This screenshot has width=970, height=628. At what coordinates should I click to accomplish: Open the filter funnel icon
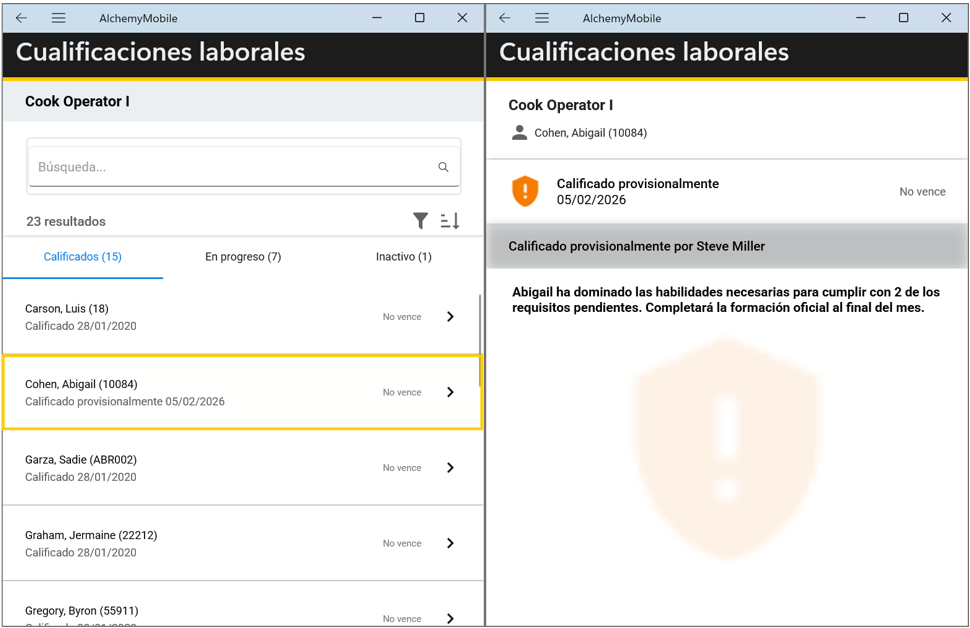pyautogui.click(x=421, y=221)
